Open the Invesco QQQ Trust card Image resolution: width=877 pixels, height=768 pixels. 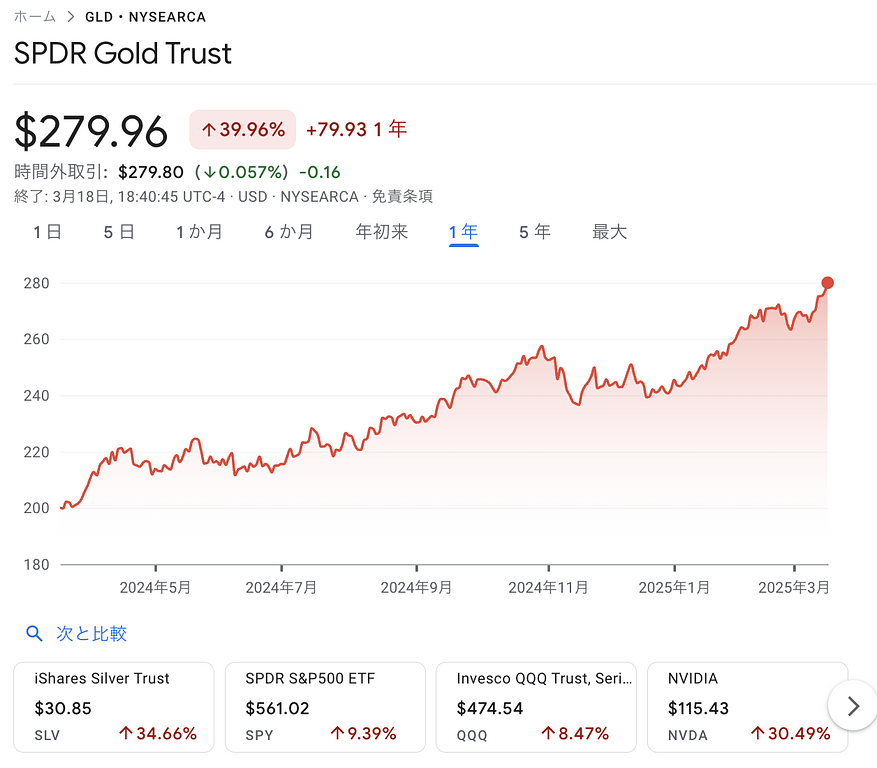[536, 706]
